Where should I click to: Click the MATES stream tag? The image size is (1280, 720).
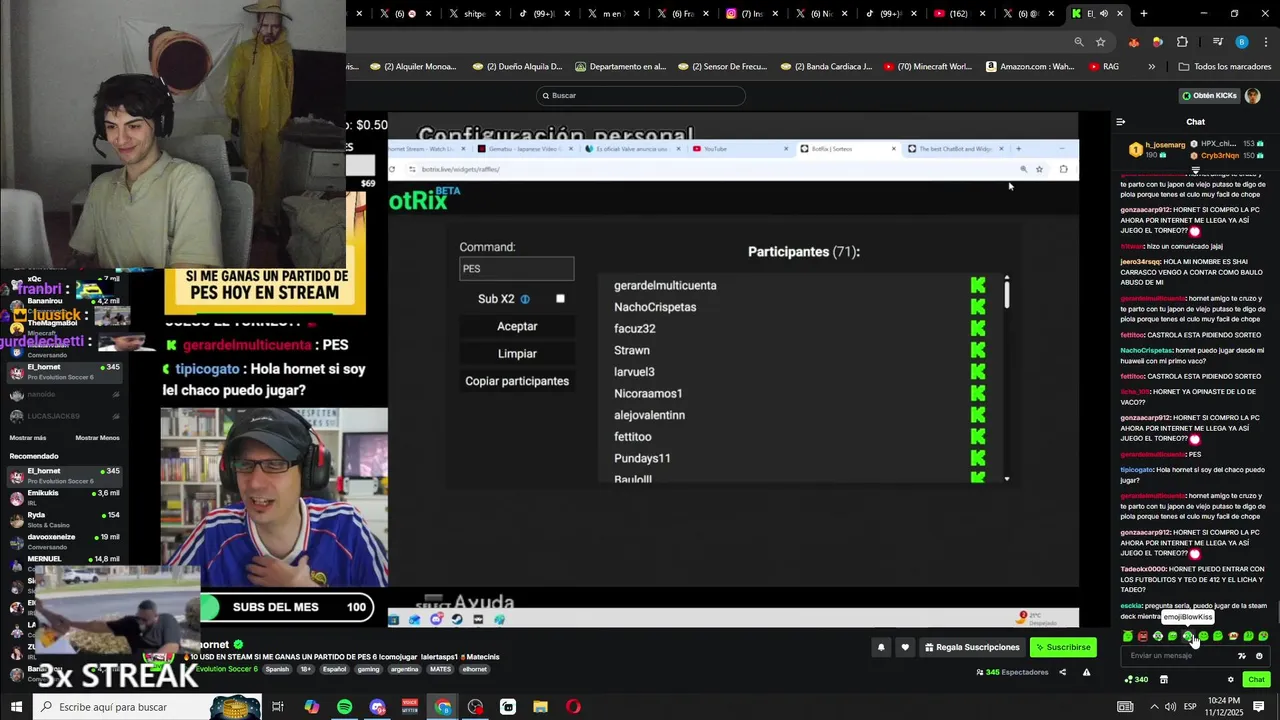(x=440, y=669)
